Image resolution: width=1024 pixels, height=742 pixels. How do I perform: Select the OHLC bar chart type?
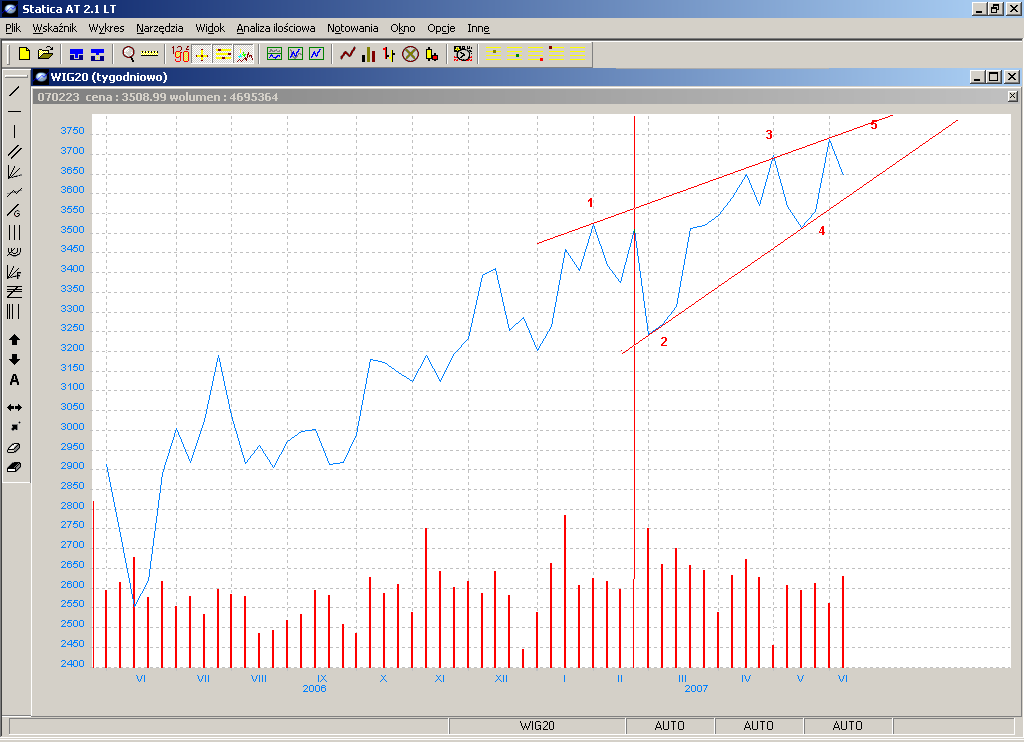click(x=389, y=54)
